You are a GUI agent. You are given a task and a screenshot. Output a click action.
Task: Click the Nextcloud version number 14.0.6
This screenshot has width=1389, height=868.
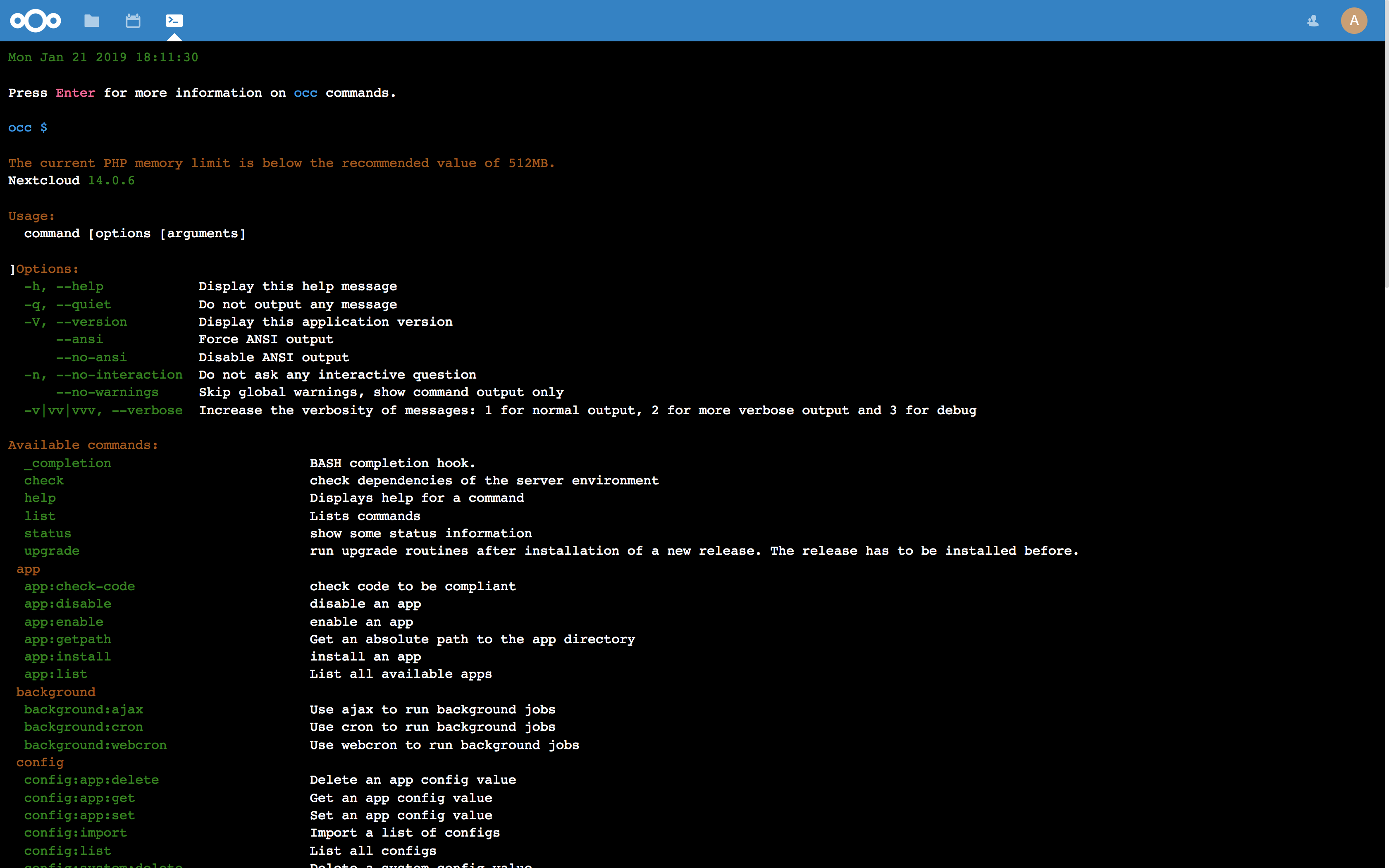(x=111, y=181)
